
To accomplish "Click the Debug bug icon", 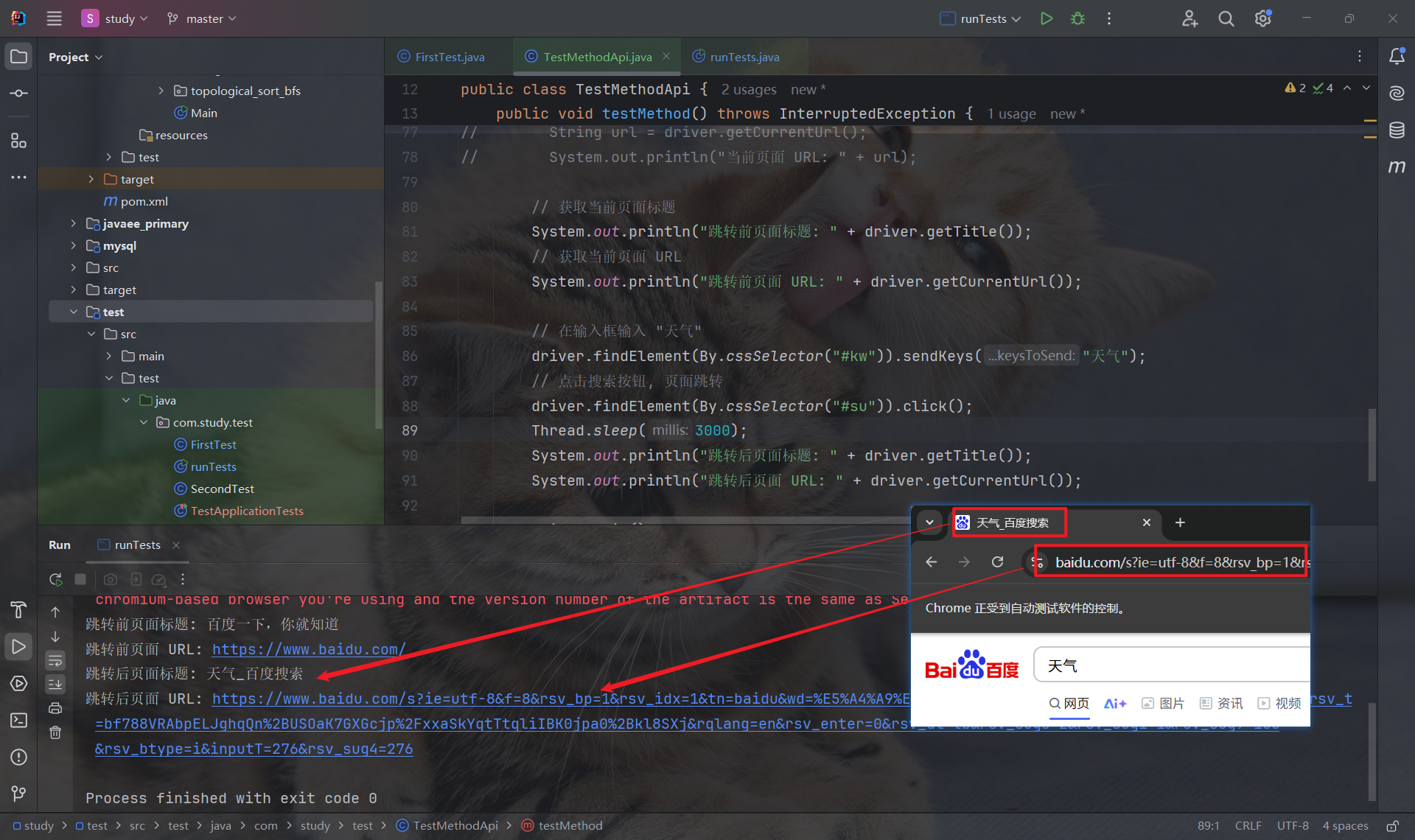I will 1077,18.
